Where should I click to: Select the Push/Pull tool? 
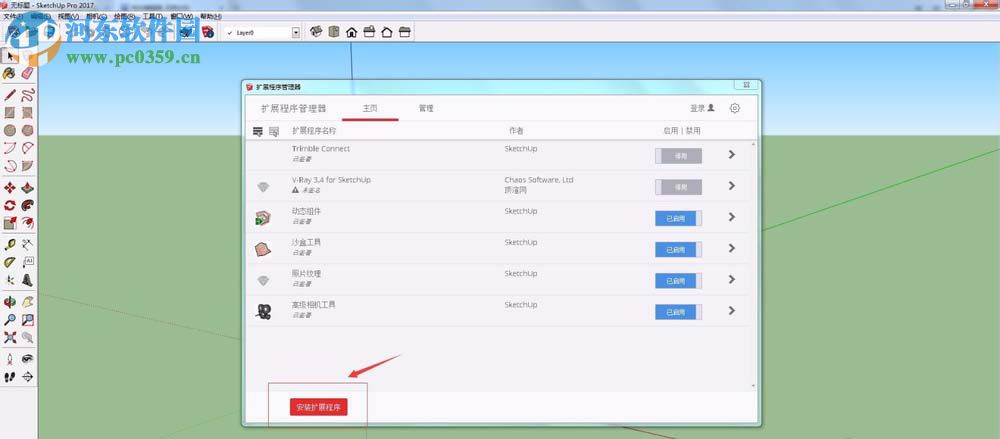pyautogui.click(x=27, y=188)
